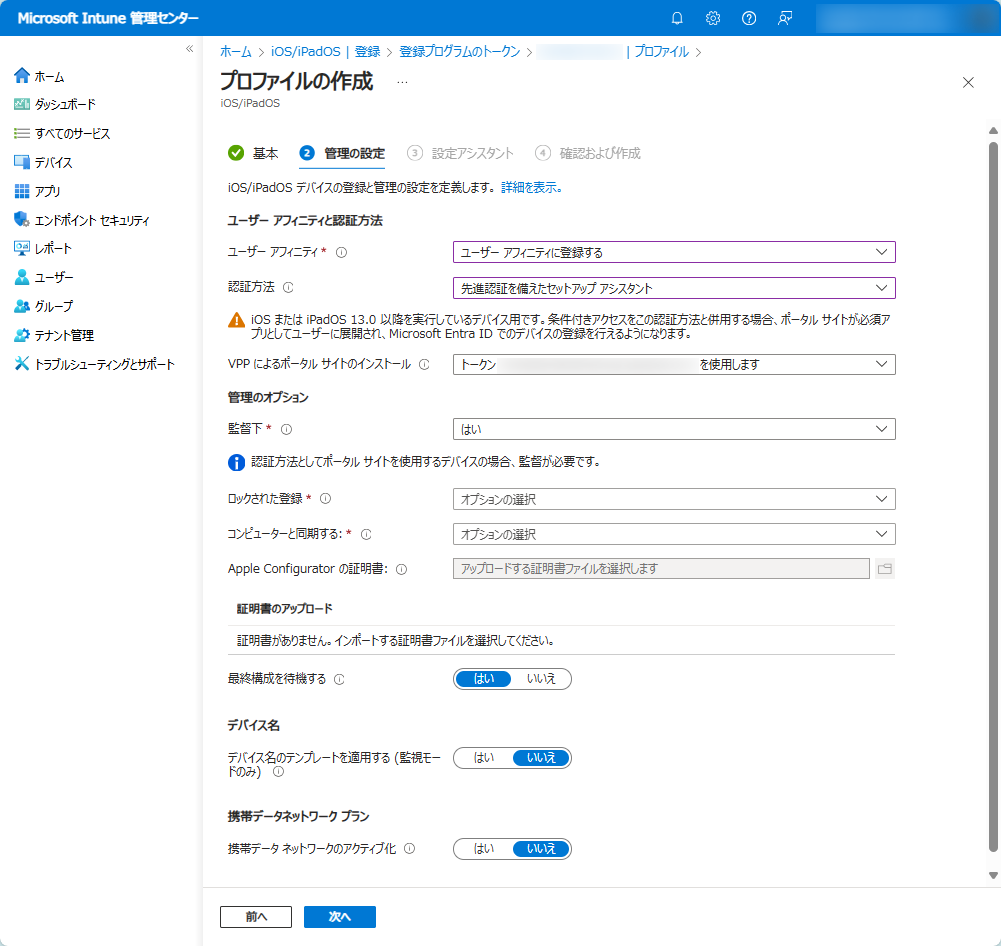Set 携帯データ ネットワークのアクティブ化 to いいえ
This screenshot has height=946, width=1001.
[x=541, y=848]
